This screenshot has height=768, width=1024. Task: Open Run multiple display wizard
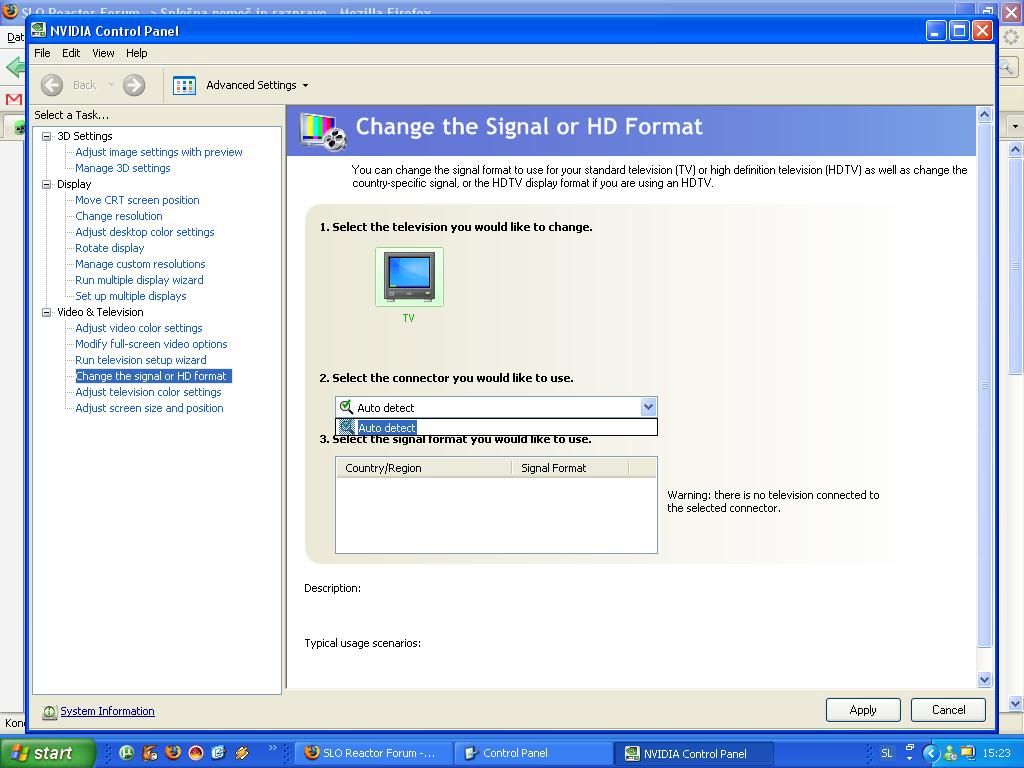click(x=139, y=280)
